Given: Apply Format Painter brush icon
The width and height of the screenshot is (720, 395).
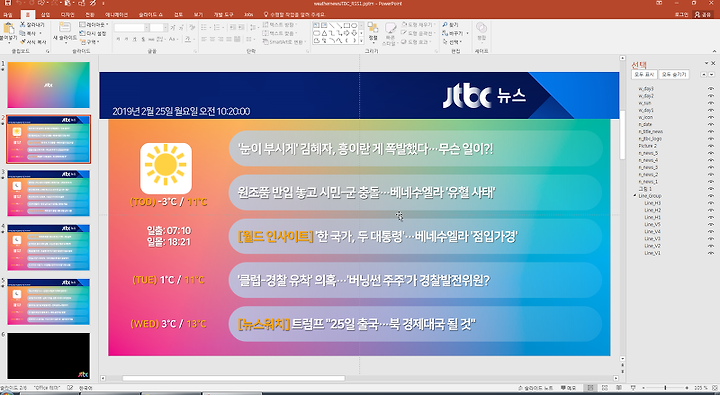Looking at the screenshot, I should coord(22,42).
